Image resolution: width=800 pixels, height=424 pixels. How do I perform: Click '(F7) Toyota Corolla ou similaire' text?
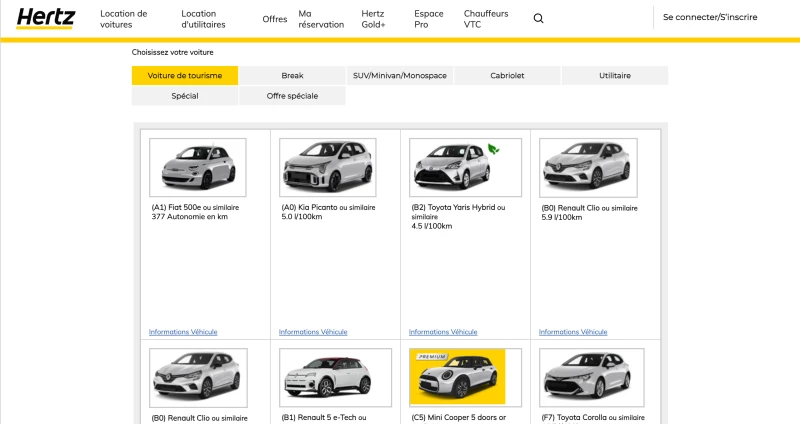(x=593, y=418)
